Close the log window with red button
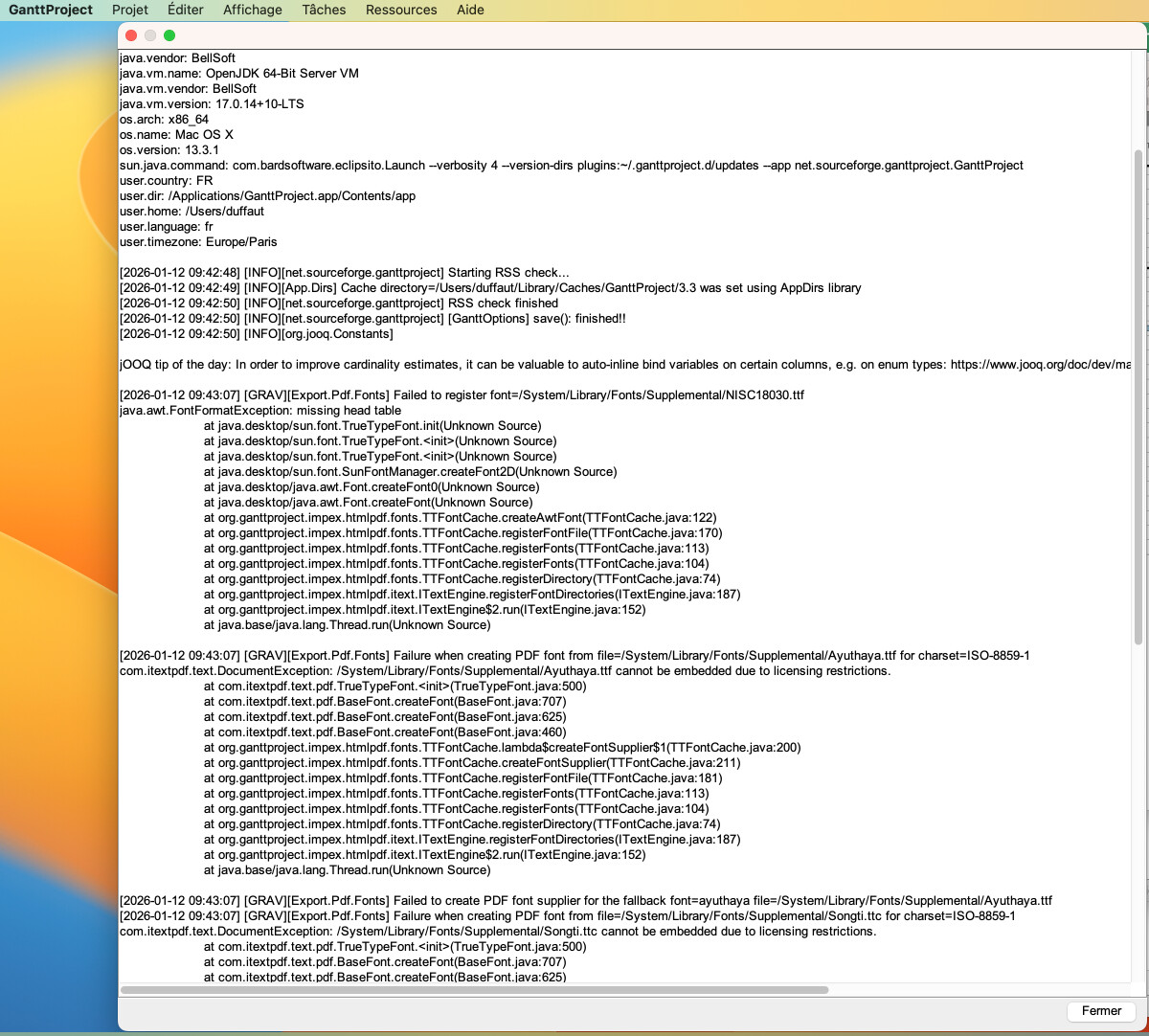Screen dimensions: 1149x1036 (x=131, y=35)
